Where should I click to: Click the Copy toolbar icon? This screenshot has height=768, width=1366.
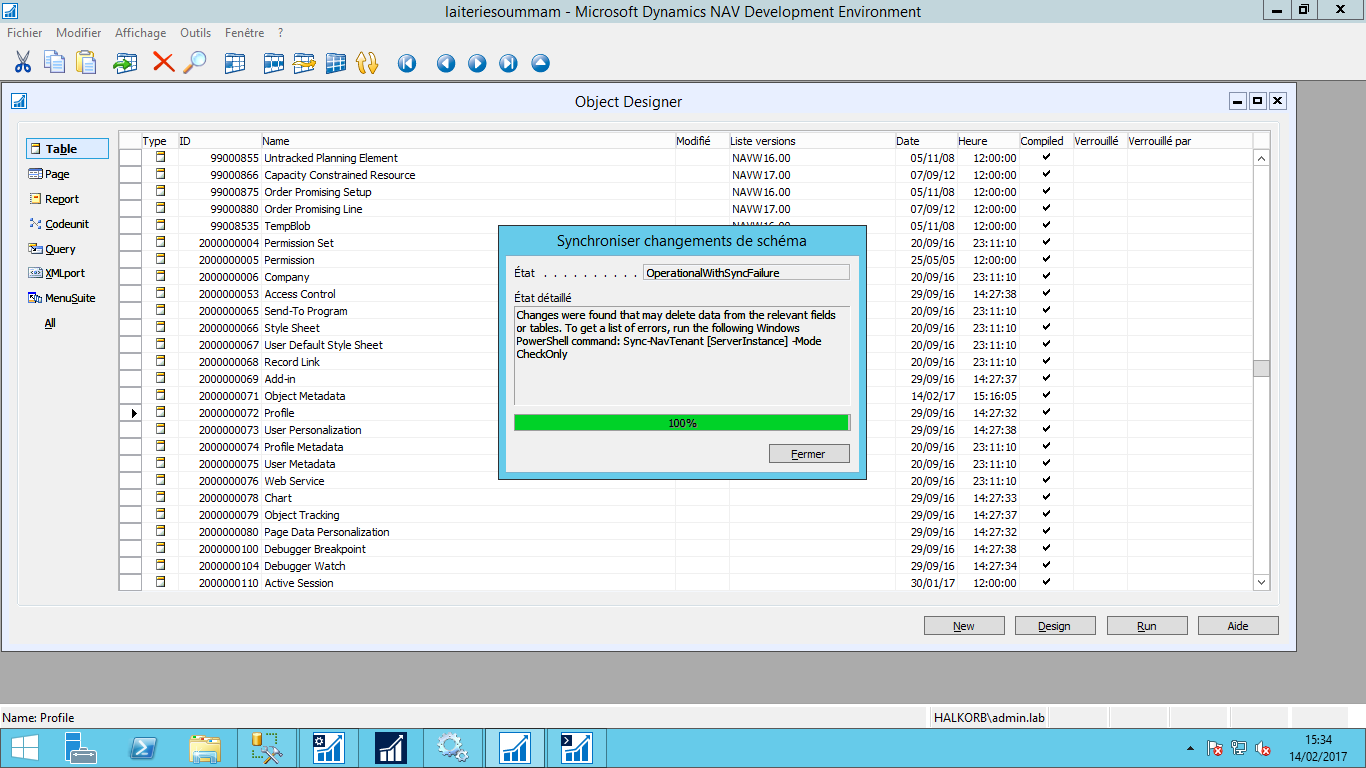pyautogui.click(x=54, y=62)
